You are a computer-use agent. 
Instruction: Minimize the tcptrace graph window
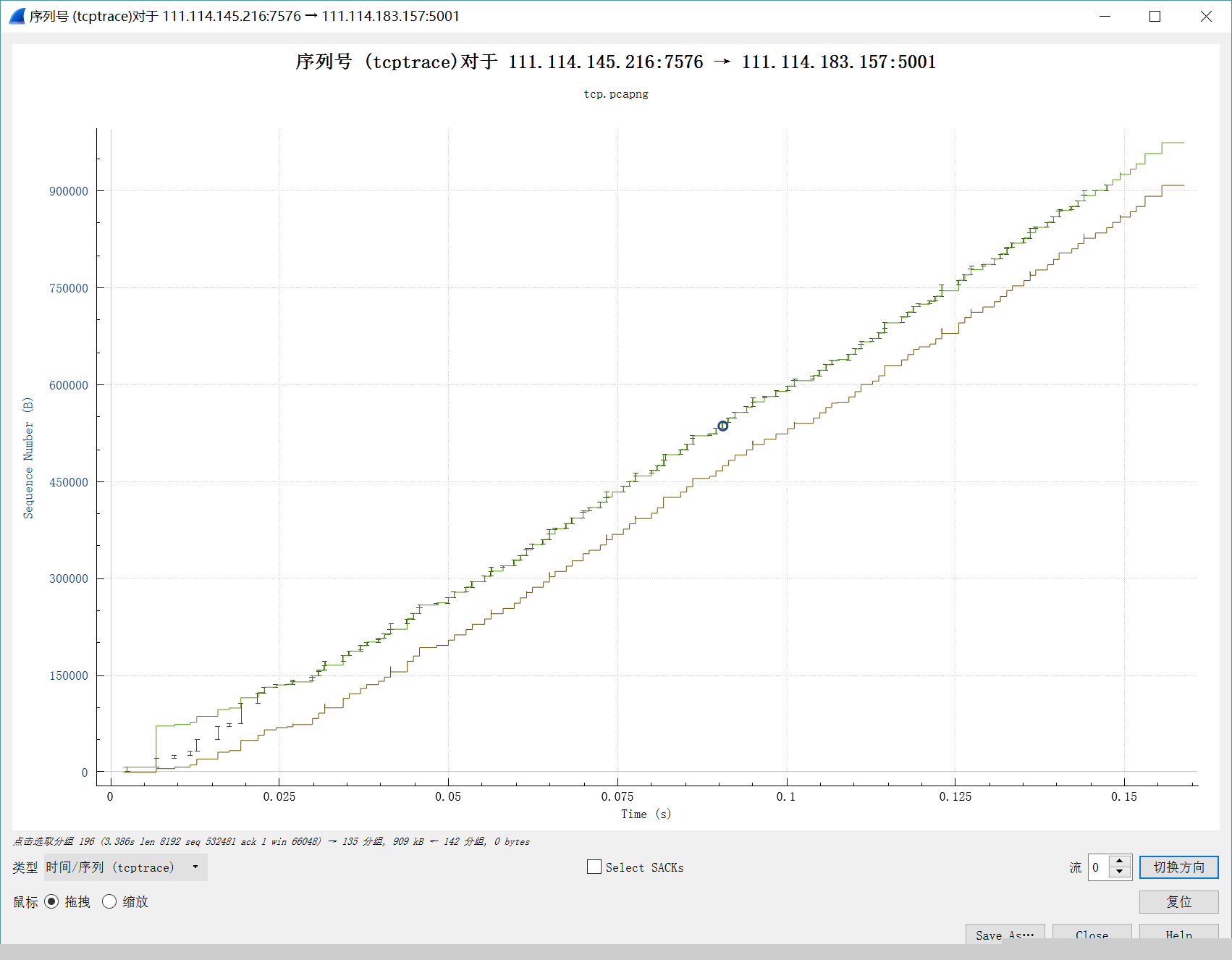(1105, 16)
